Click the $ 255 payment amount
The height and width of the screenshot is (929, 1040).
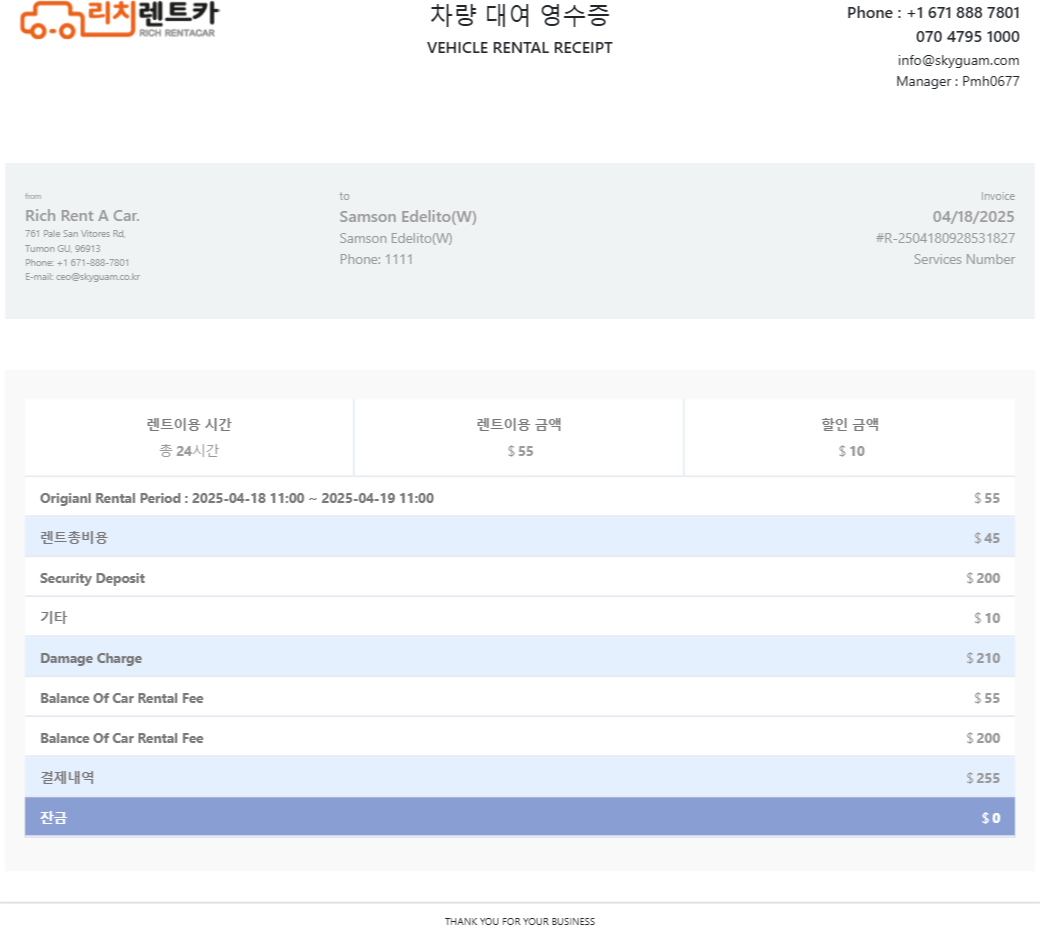click(982, 778)
